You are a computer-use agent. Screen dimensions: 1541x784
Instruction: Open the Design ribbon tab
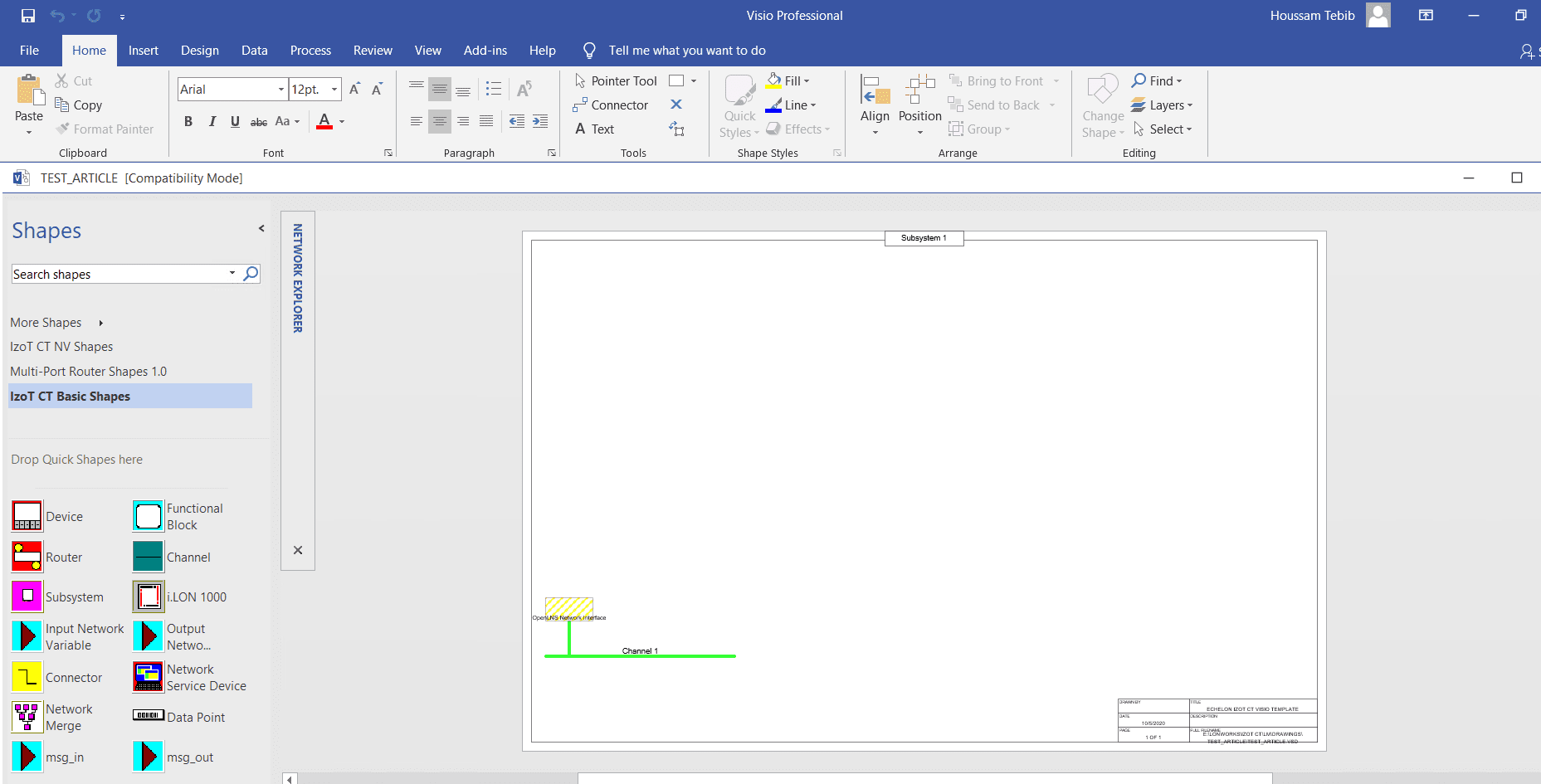tap(200, 51)
